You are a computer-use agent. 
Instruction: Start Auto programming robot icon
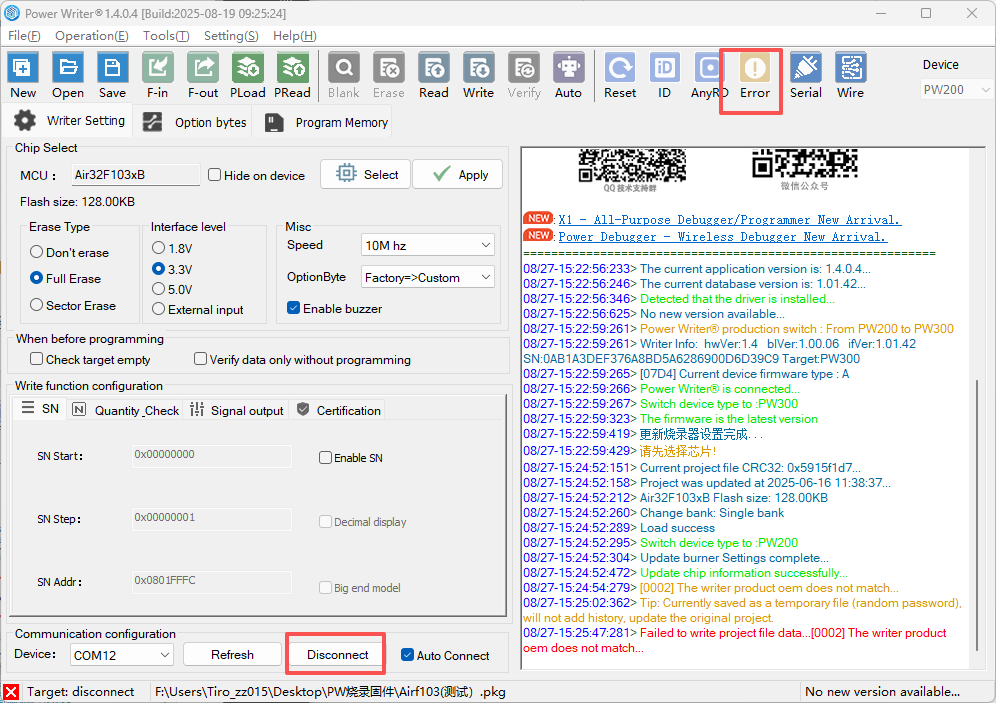click(x=569, y=75)
